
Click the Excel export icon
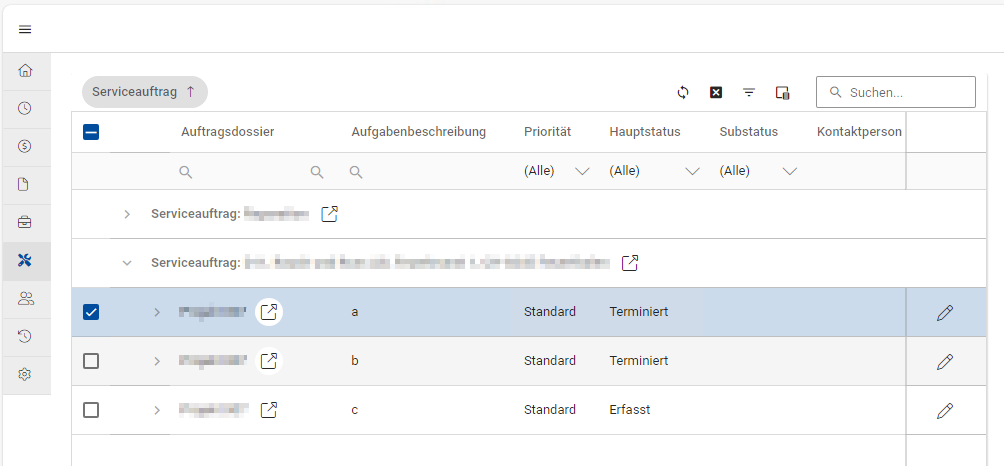716,92
